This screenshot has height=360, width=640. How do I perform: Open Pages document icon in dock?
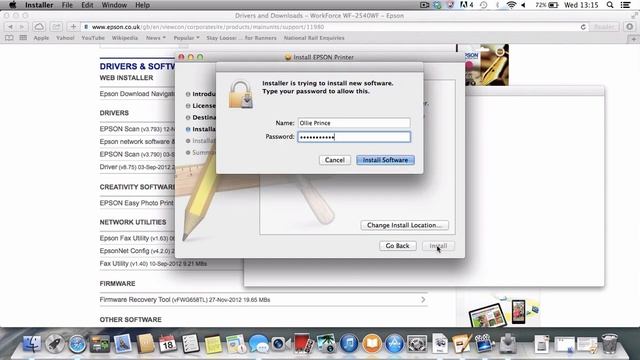tap(462, 344)
